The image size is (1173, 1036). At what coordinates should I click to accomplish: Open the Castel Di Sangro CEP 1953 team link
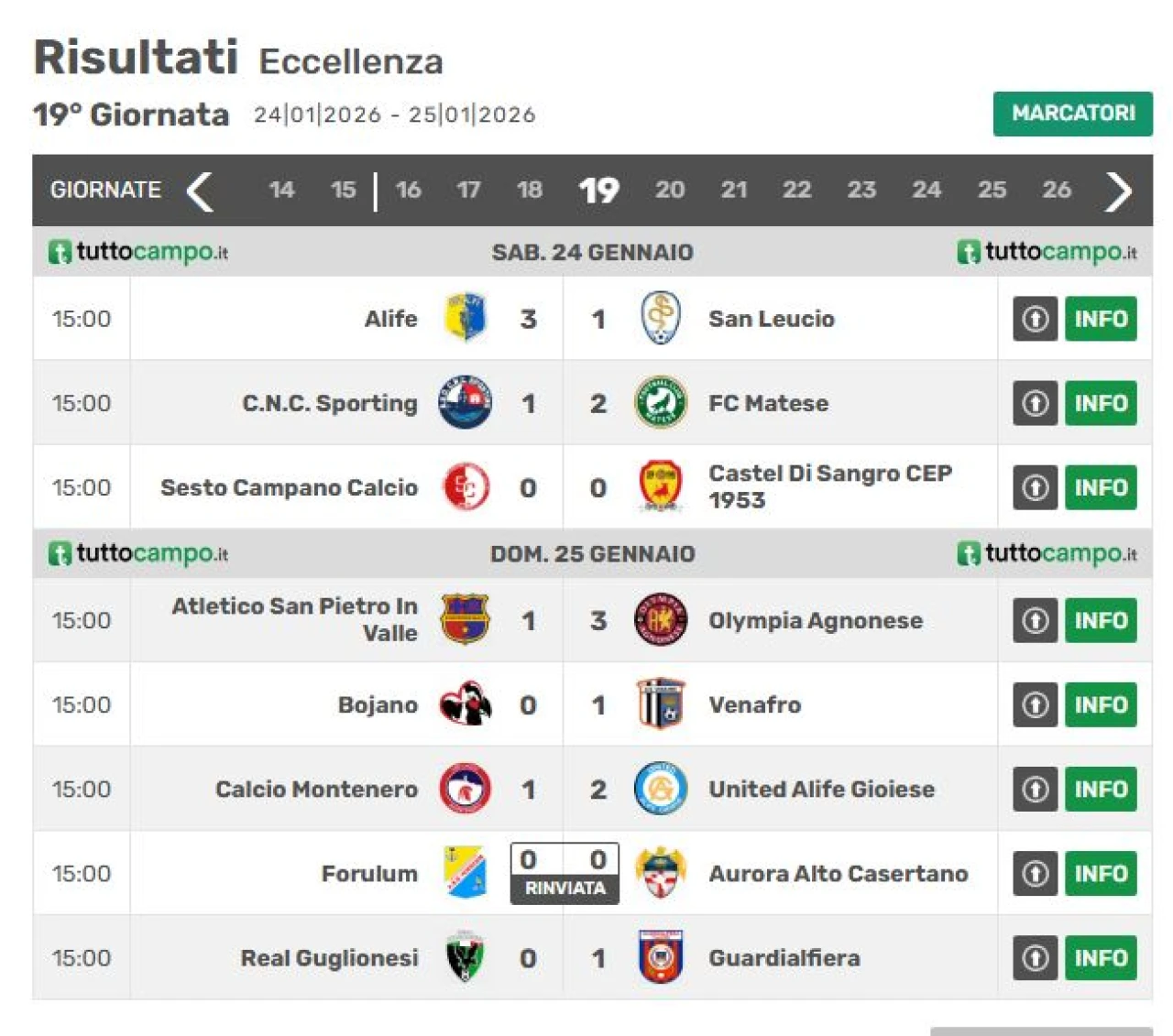(x=829, y=486)
